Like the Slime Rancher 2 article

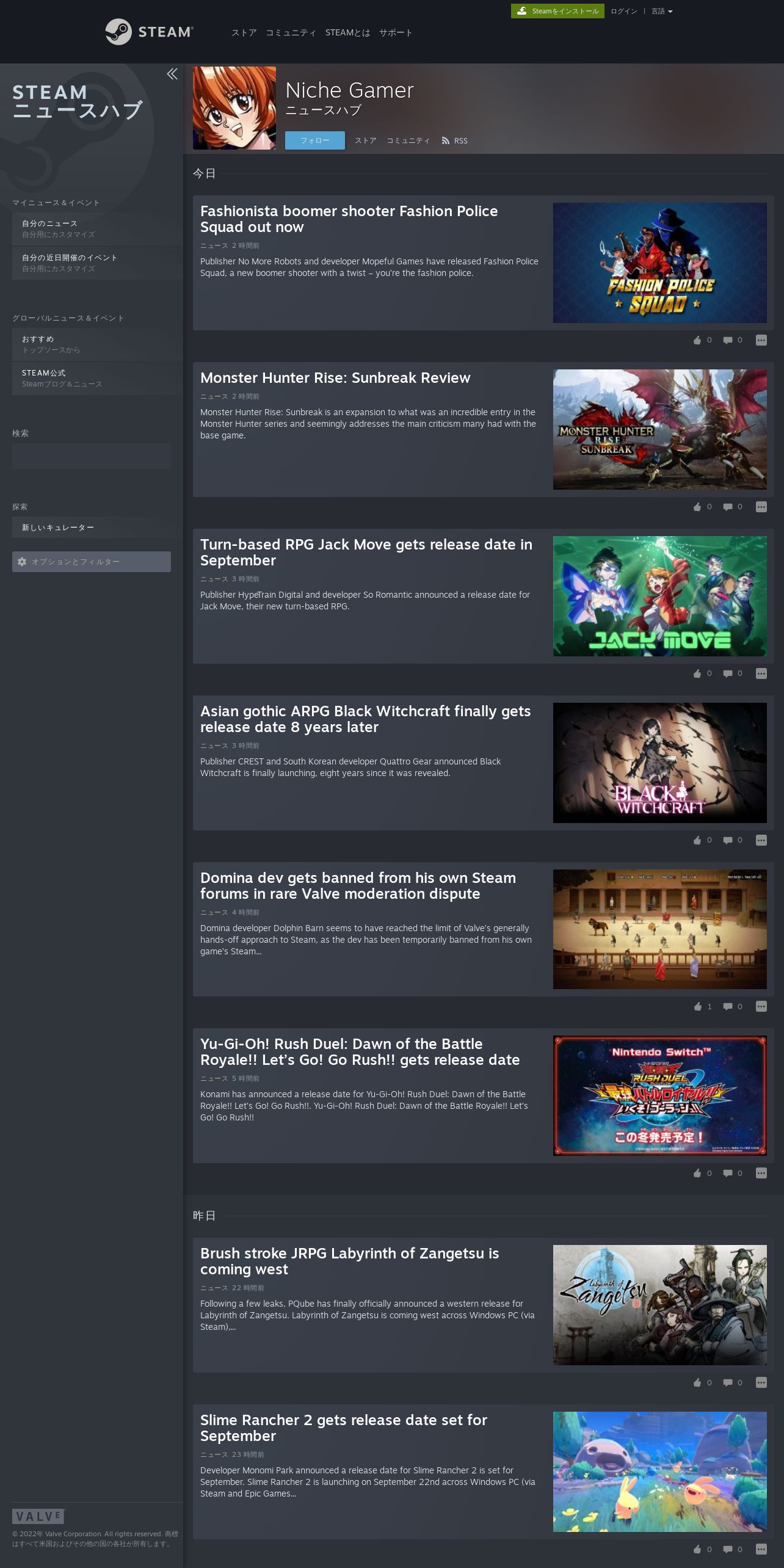(x=697, y=1549)
